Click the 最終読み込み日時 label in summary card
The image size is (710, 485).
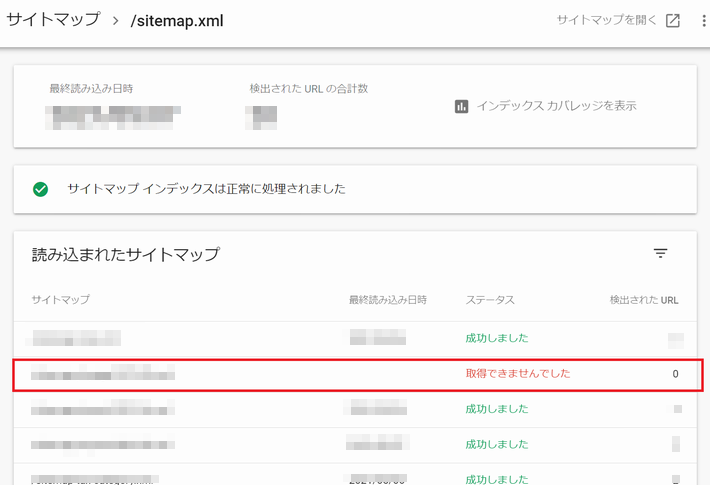[91, 88]
